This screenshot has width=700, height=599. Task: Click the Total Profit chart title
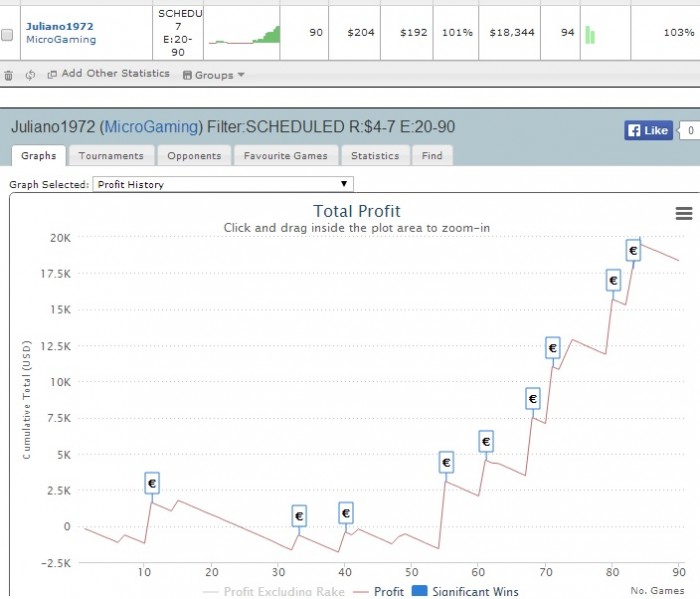tap(357, 211)
